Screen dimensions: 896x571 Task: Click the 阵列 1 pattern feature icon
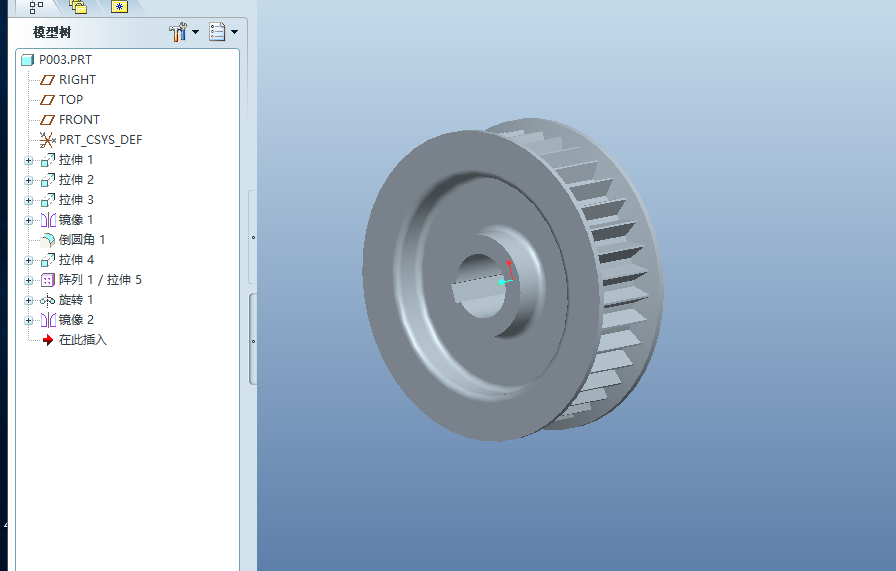click(48, 280)
